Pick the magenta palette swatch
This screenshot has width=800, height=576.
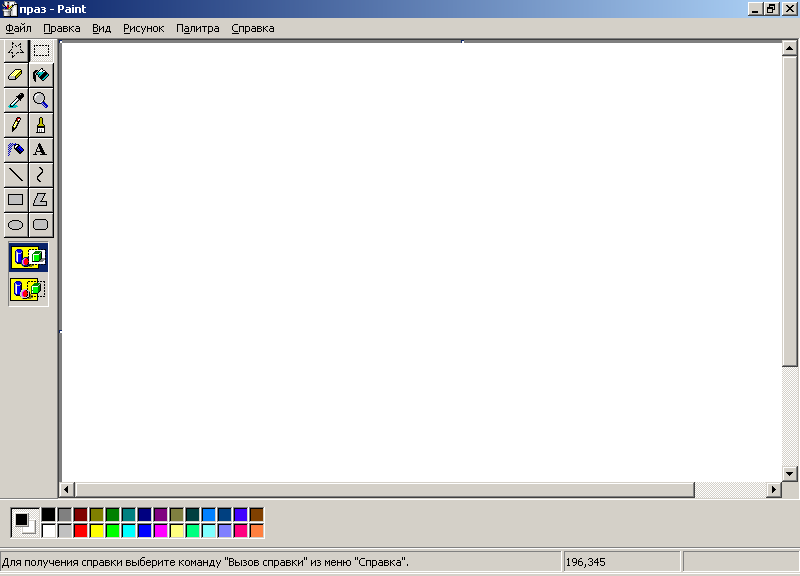click(x=161, y=531)
